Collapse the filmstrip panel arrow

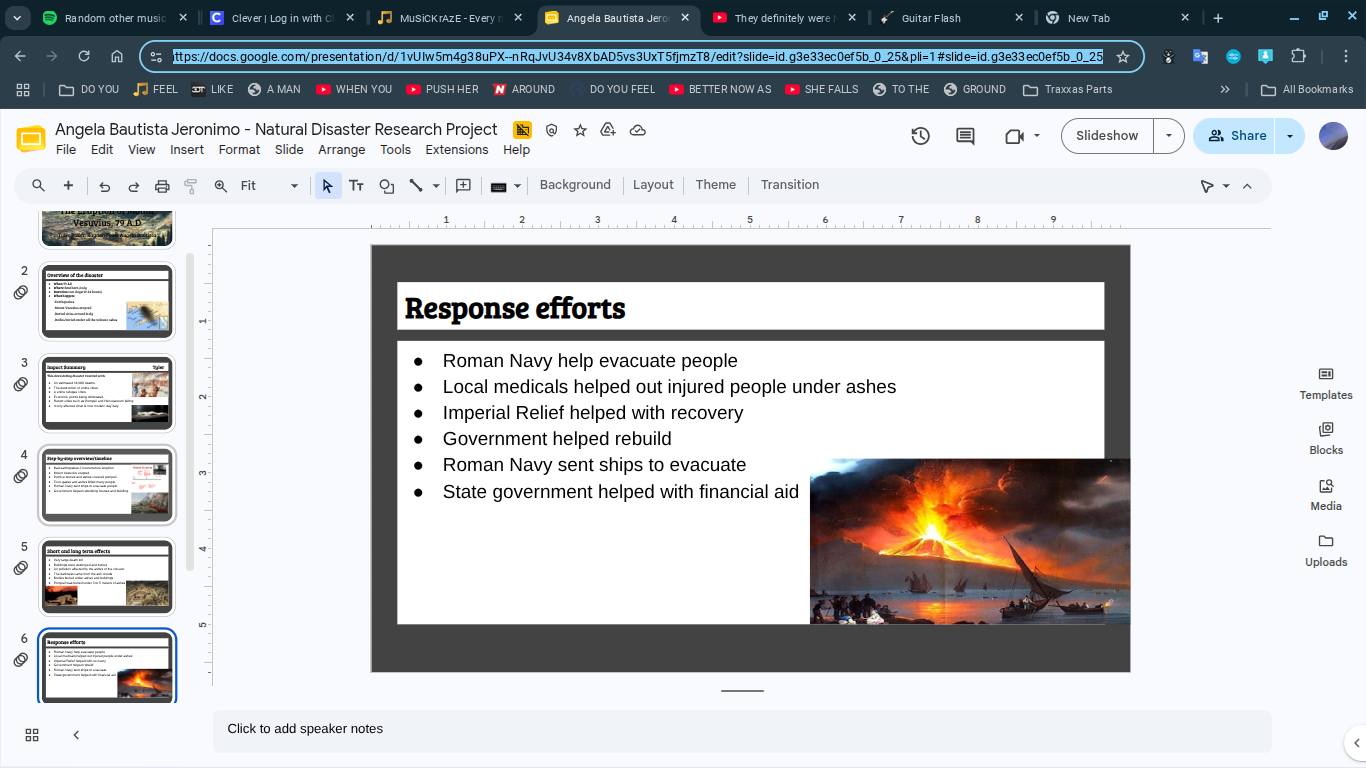point(76,735)
